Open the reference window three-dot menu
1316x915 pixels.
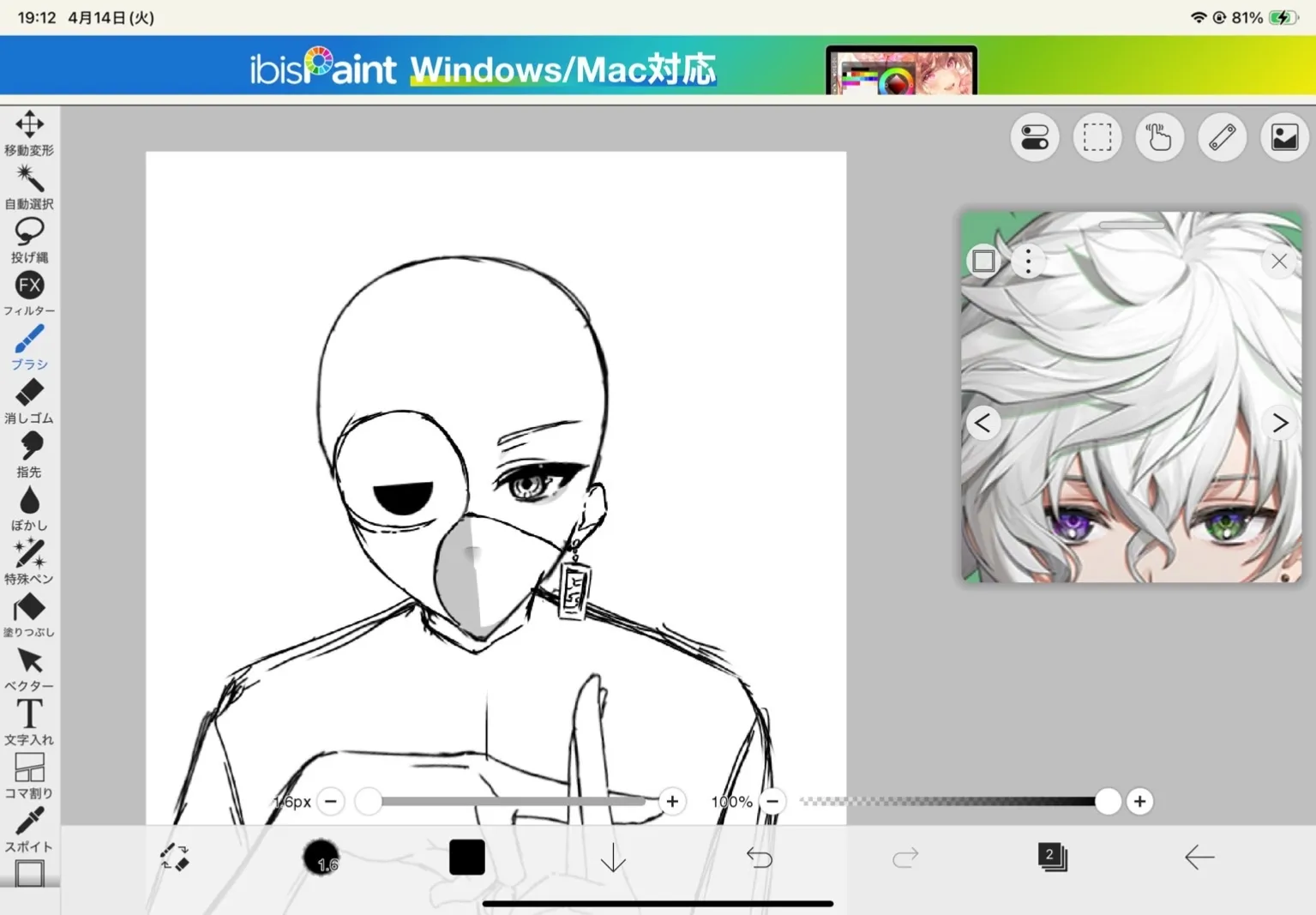click(x=1028, y=261)
